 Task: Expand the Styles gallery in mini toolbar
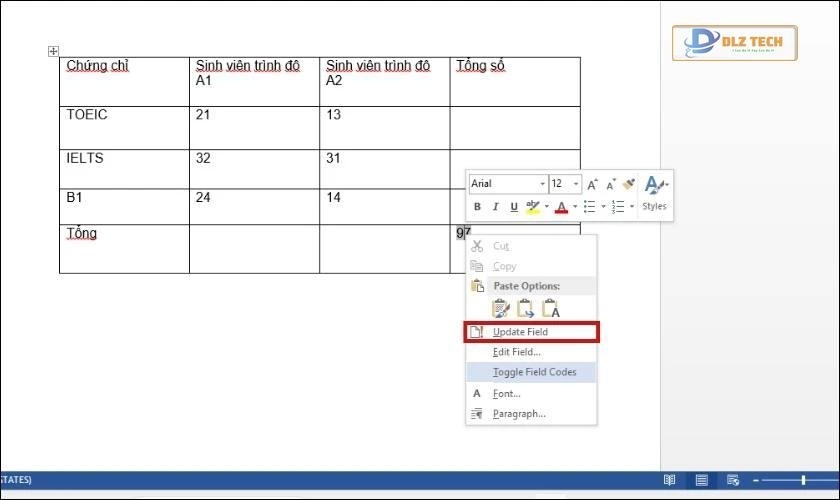(655, 192)
